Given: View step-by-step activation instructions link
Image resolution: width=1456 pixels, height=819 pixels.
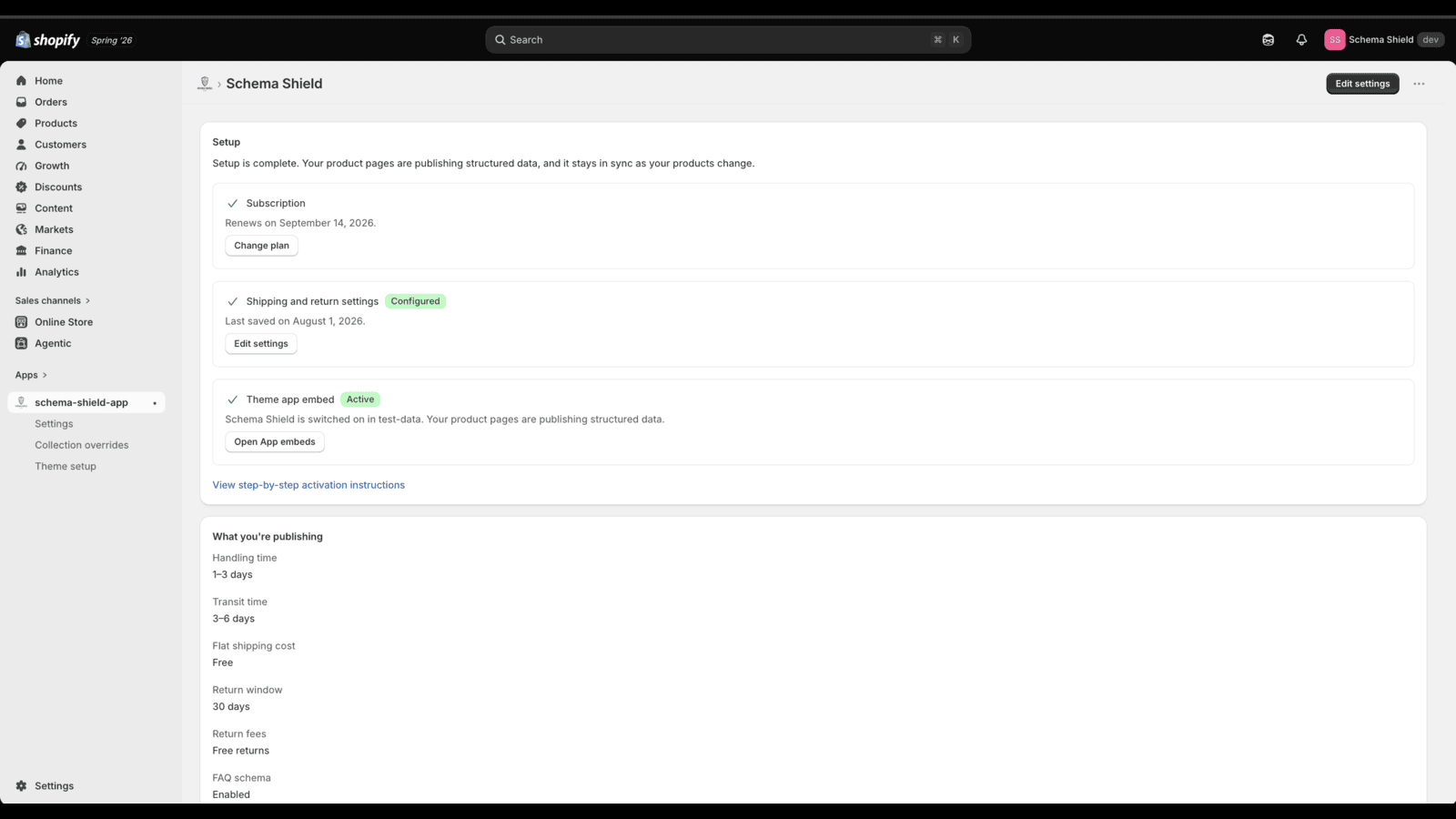Looking at the screenshot, I should 308,485.
